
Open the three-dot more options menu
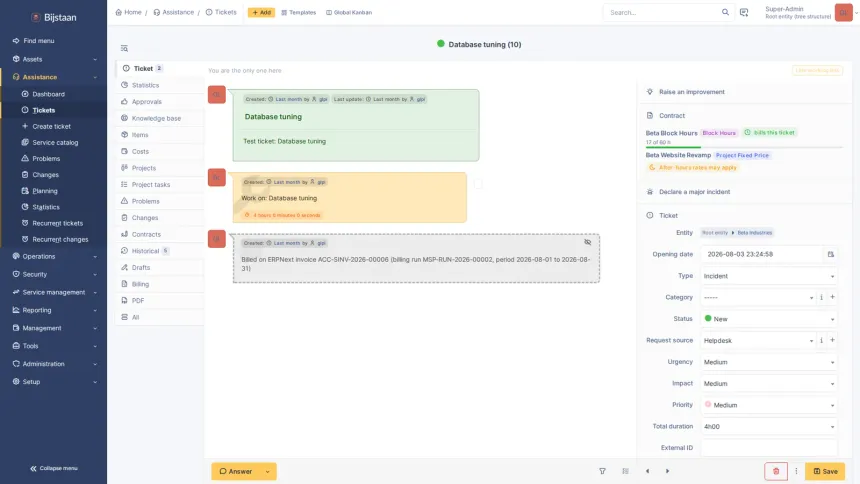coord(796,471)
